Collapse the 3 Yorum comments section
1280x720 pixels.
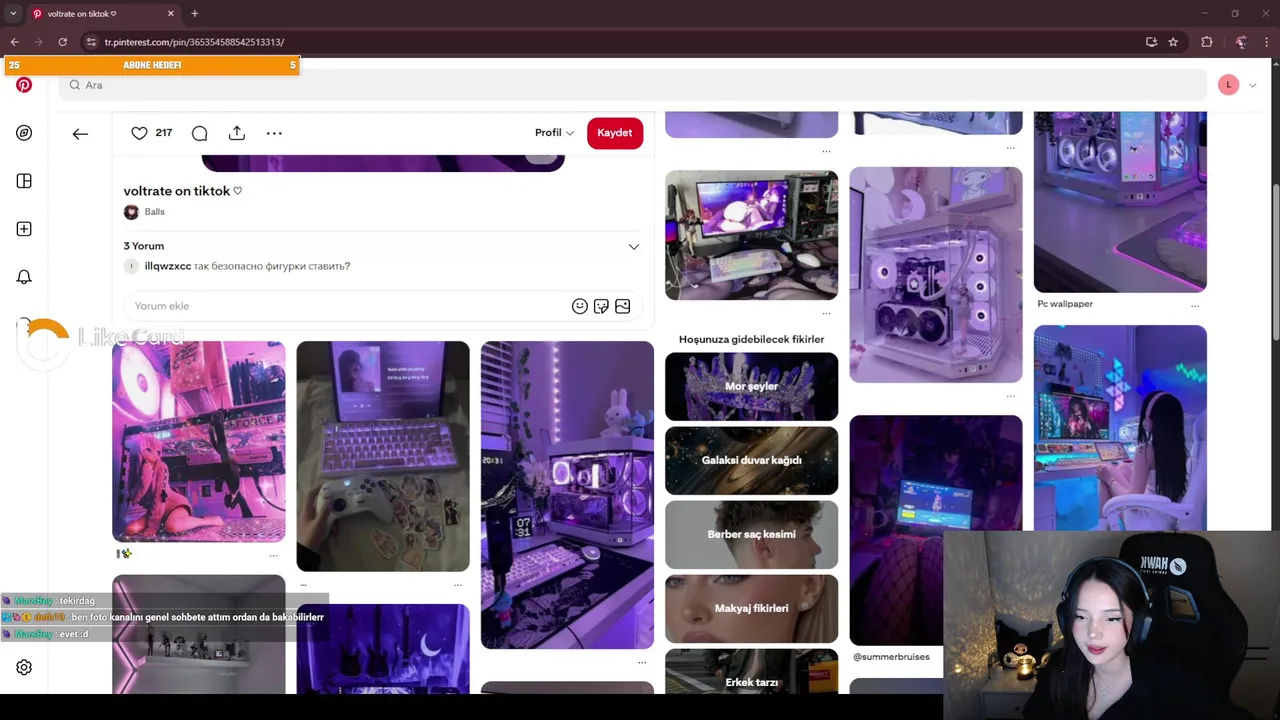[x=633, y=246]
